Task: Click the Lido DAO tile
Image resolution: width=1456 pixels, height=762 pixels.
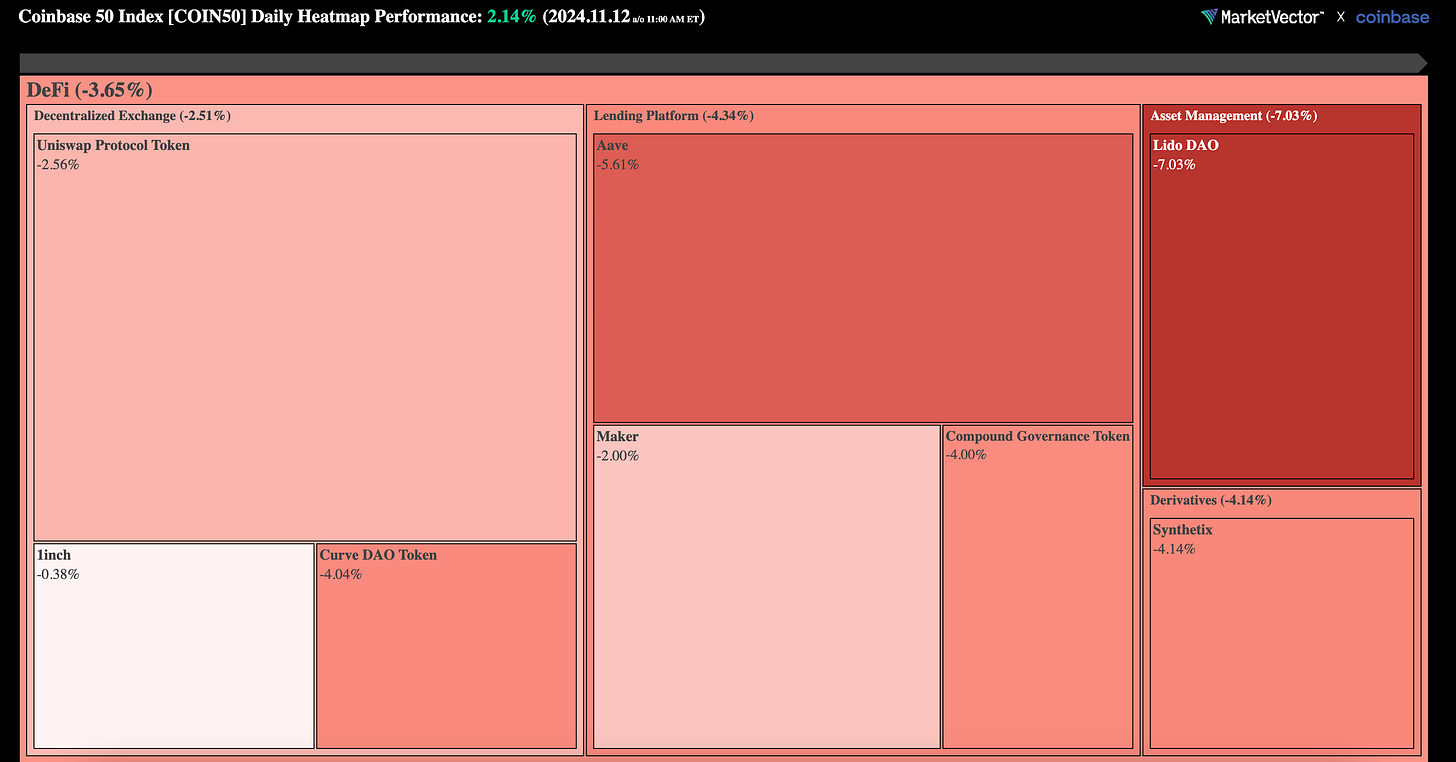Action: click(x=1282, y=307)
